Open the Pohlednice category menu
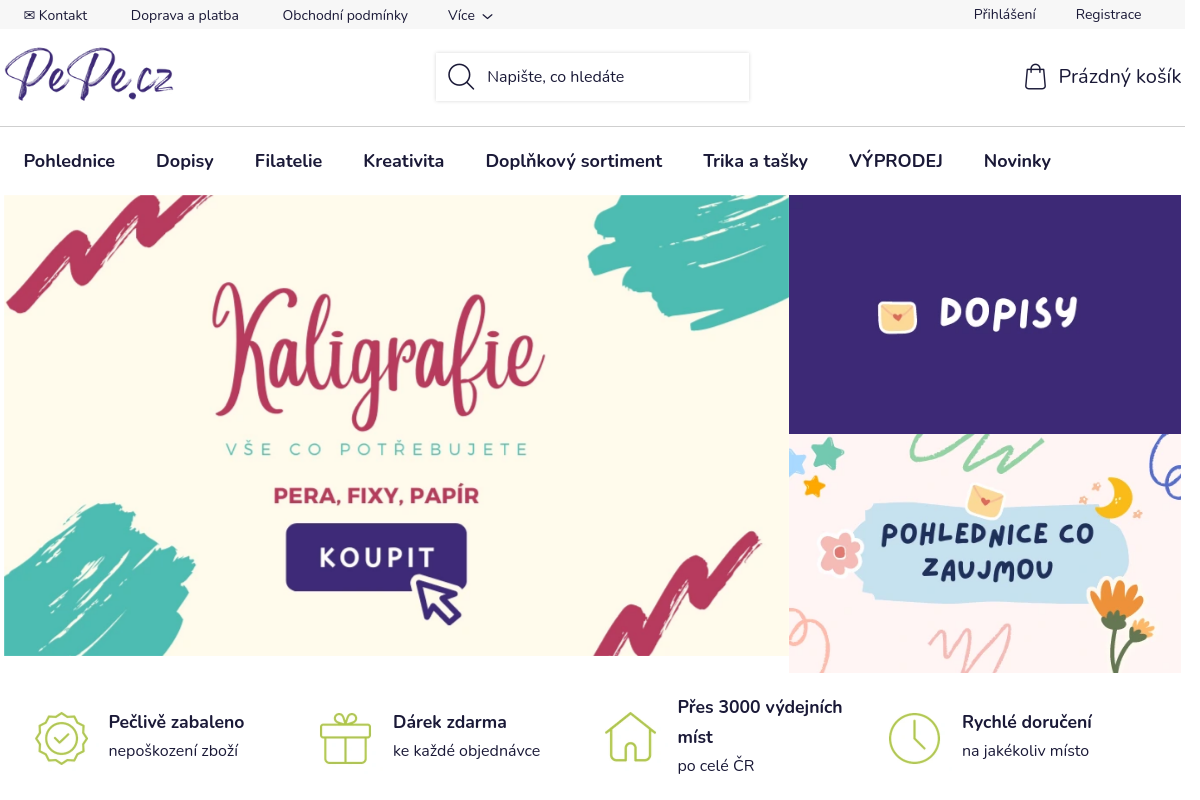Viewport: 1200px width, 800px height. [x=69, y=161]
